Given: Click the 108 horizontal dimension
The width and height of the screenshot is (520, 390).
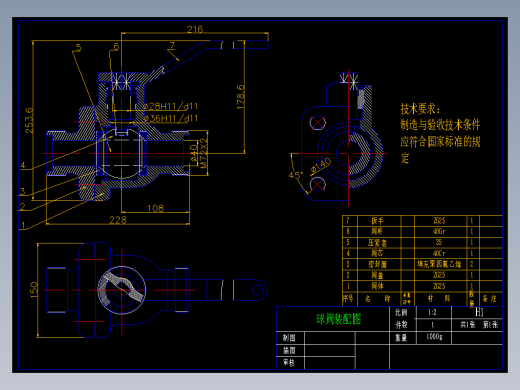Looking at the screenshot, I should [156, 208].
